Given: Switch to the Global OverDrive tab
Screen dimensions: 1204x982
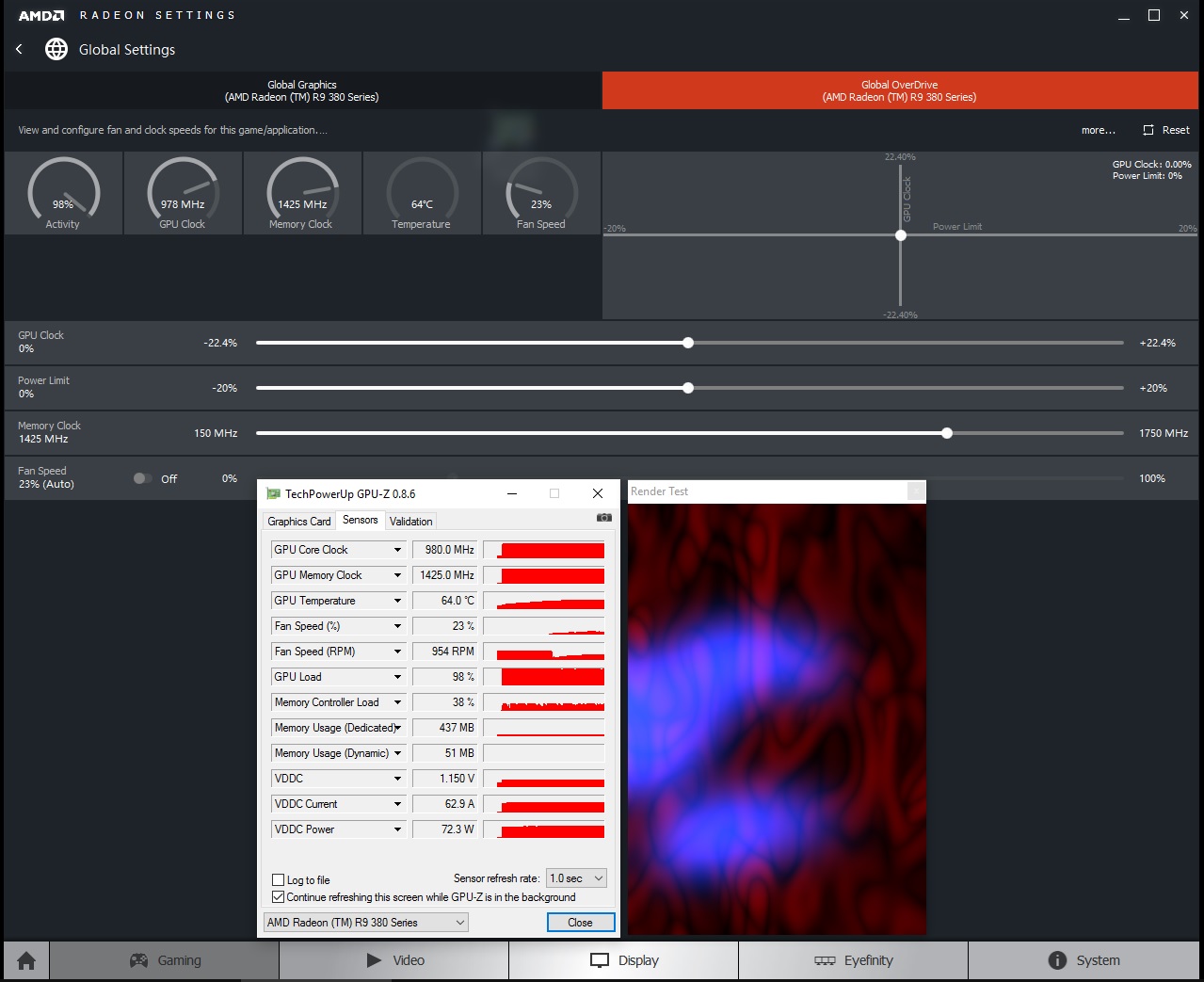Looking at the screenshot, I should point(900,90).
